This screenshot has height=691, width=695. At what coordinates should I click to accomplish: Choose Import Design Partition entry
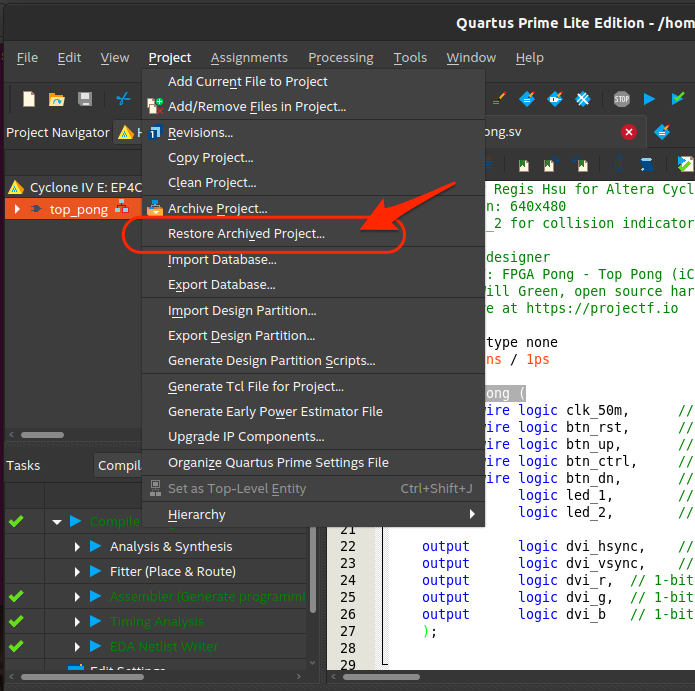coord(313,311)
